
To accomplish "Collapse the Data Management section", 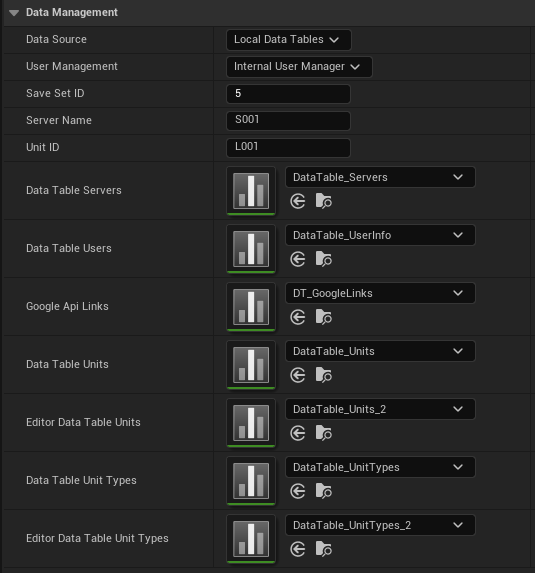I will tap(14, 13).
